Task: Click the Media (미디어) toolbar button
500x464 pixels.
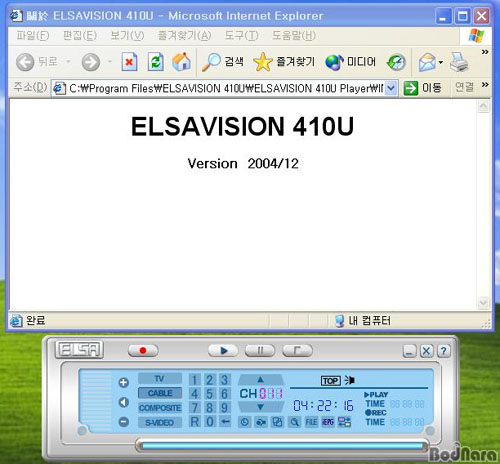Action: 351,62
